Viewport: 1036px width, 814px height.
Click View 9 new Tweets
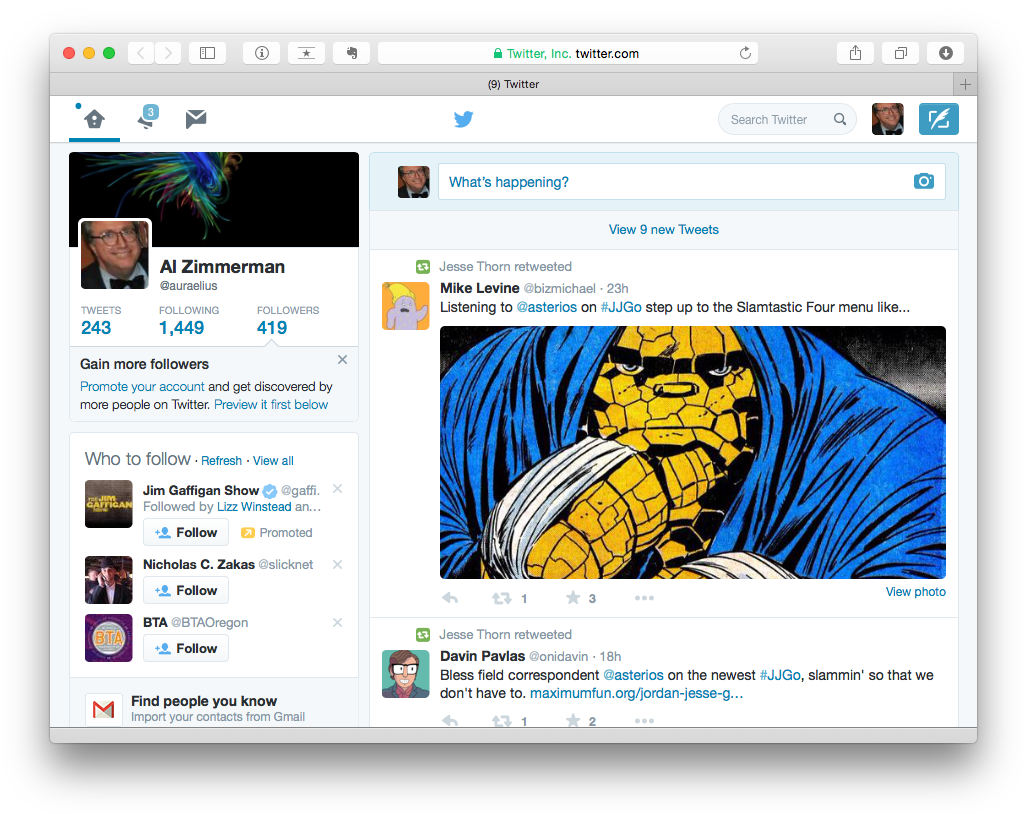pyautogui.click(x=663, y=229)
